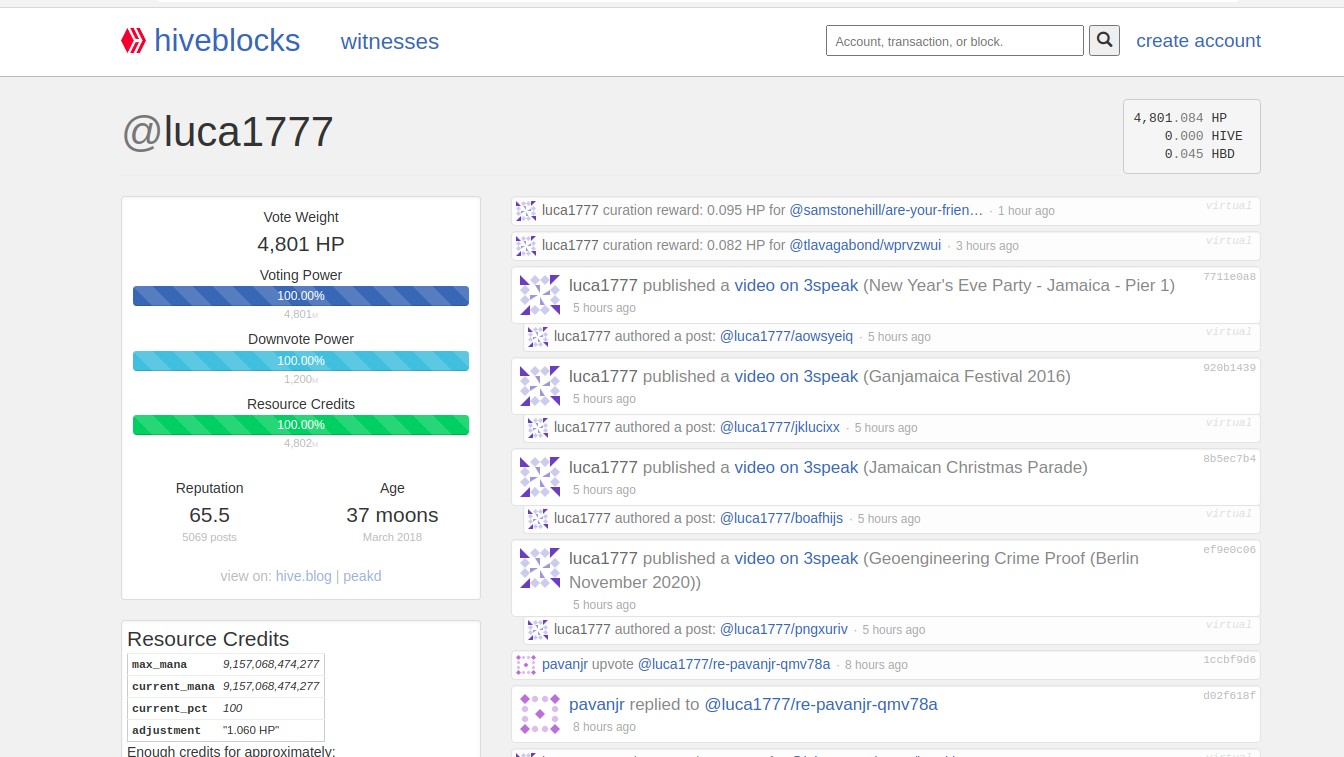1344x757 pixels.
Task: Open @samstonehill/are-your-frien… post link
Action: click(x=886, y=211)
